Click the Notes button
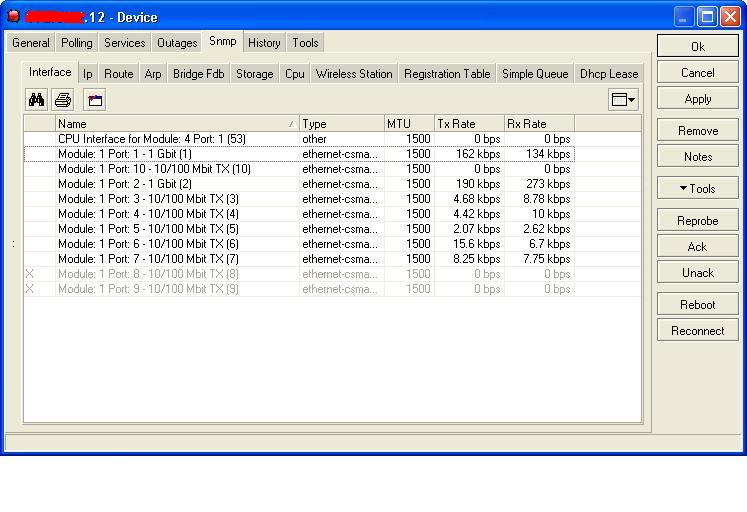The height and width of the screenshot is (512, 747). (697, 157)
